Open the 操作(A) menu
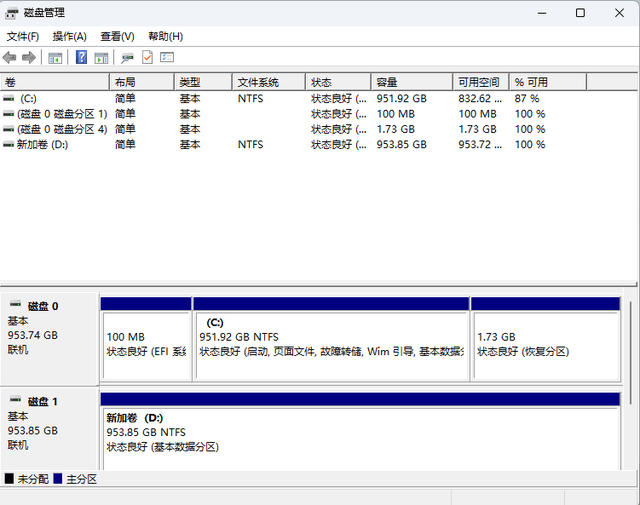Image resolution: width=640 pixels, height=505 pixels. [x=69, y=36]
